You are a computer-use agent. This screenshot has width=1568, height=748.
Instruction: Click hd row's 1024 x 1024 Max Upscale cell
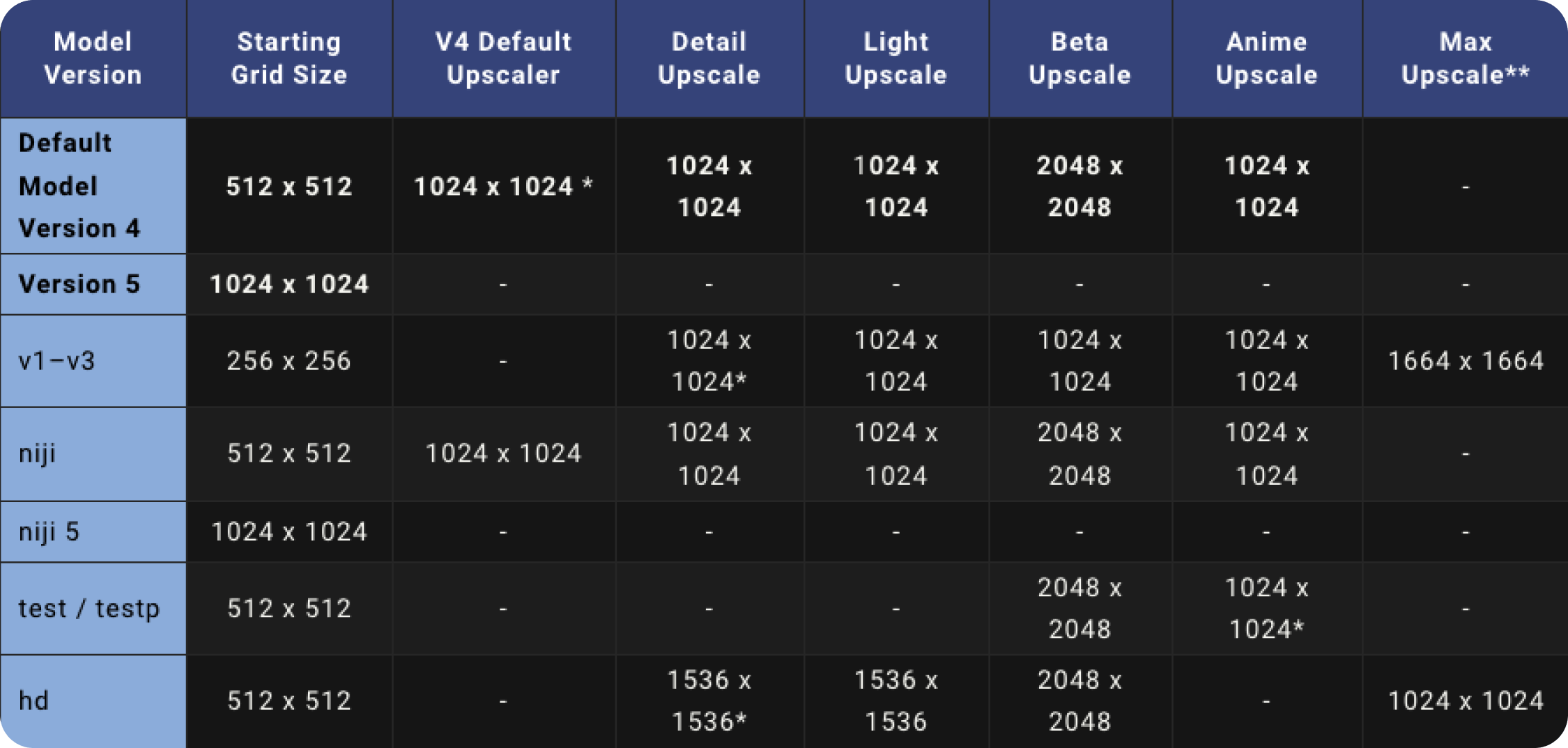1465,701
